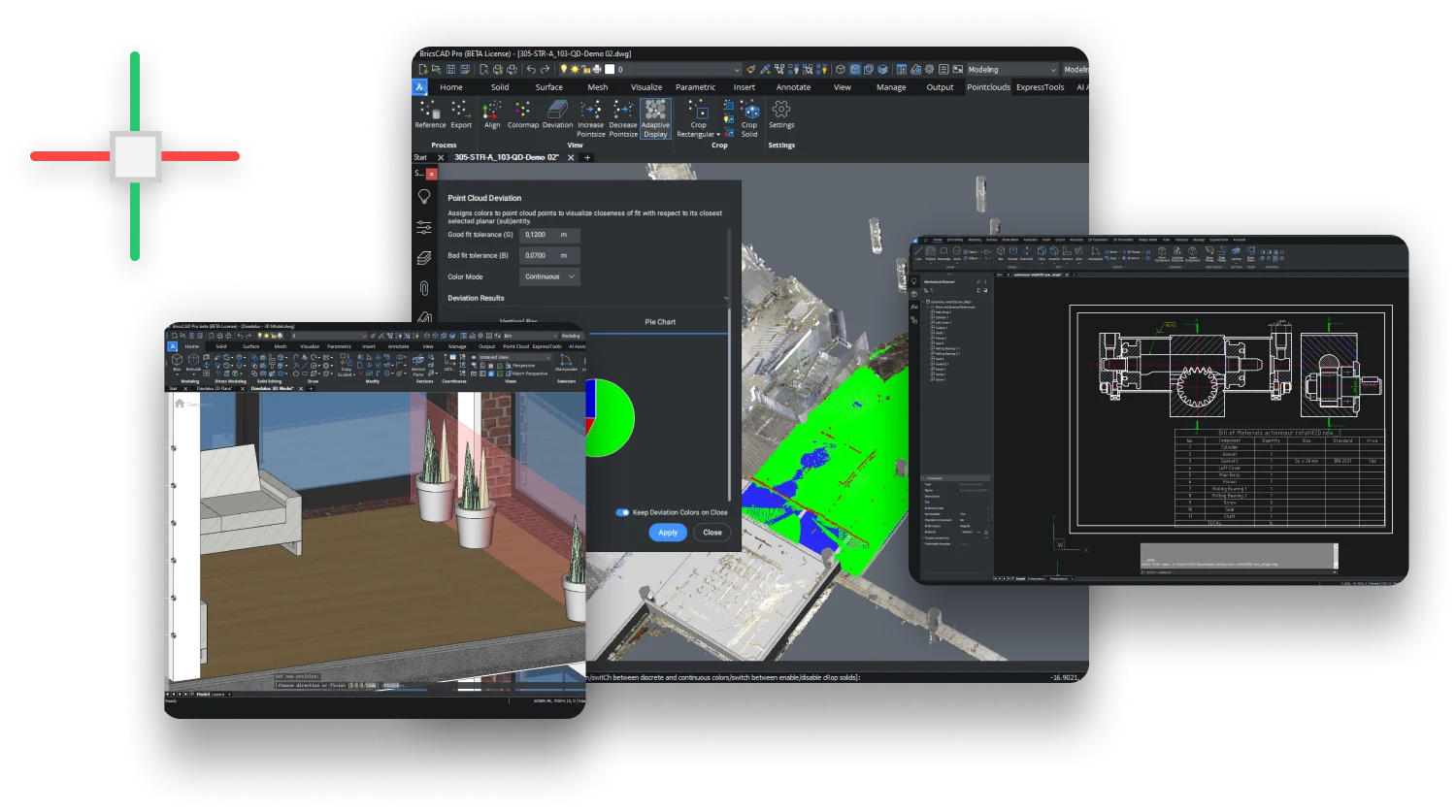The width and height of the screenshot is (1456, 812).
Task: Open Point Cloud tab in Daedalus window
Action: tap(515, 346)
